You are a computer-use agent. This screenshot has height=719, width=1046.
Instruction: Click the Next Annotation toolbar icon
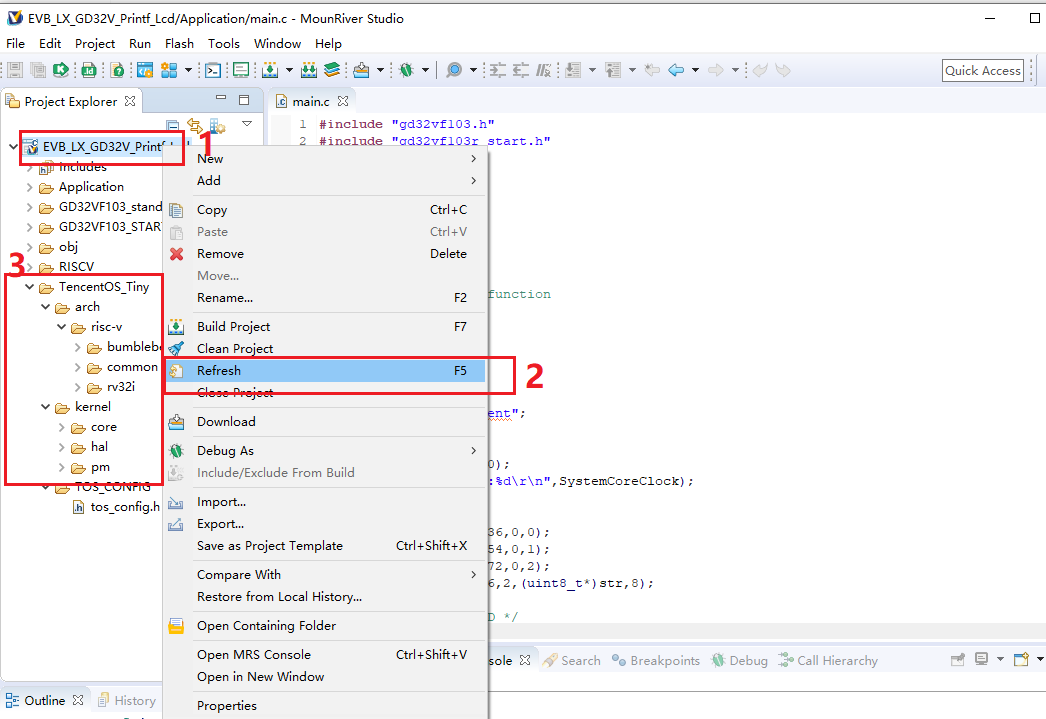point(573,70)
